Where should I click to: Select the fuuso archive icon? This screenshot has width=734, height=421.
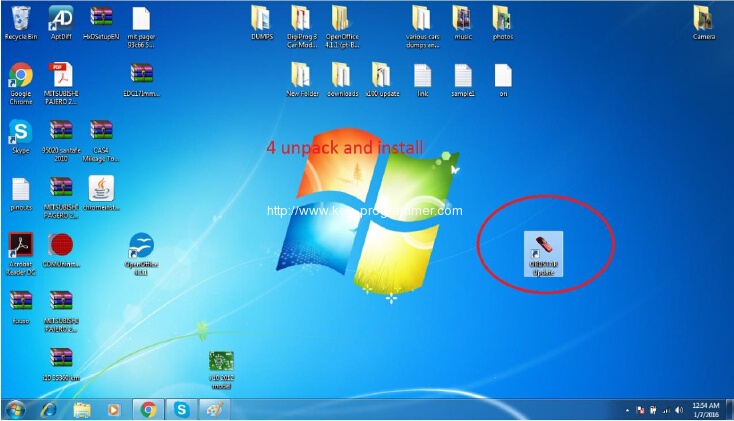pos(21,307)
